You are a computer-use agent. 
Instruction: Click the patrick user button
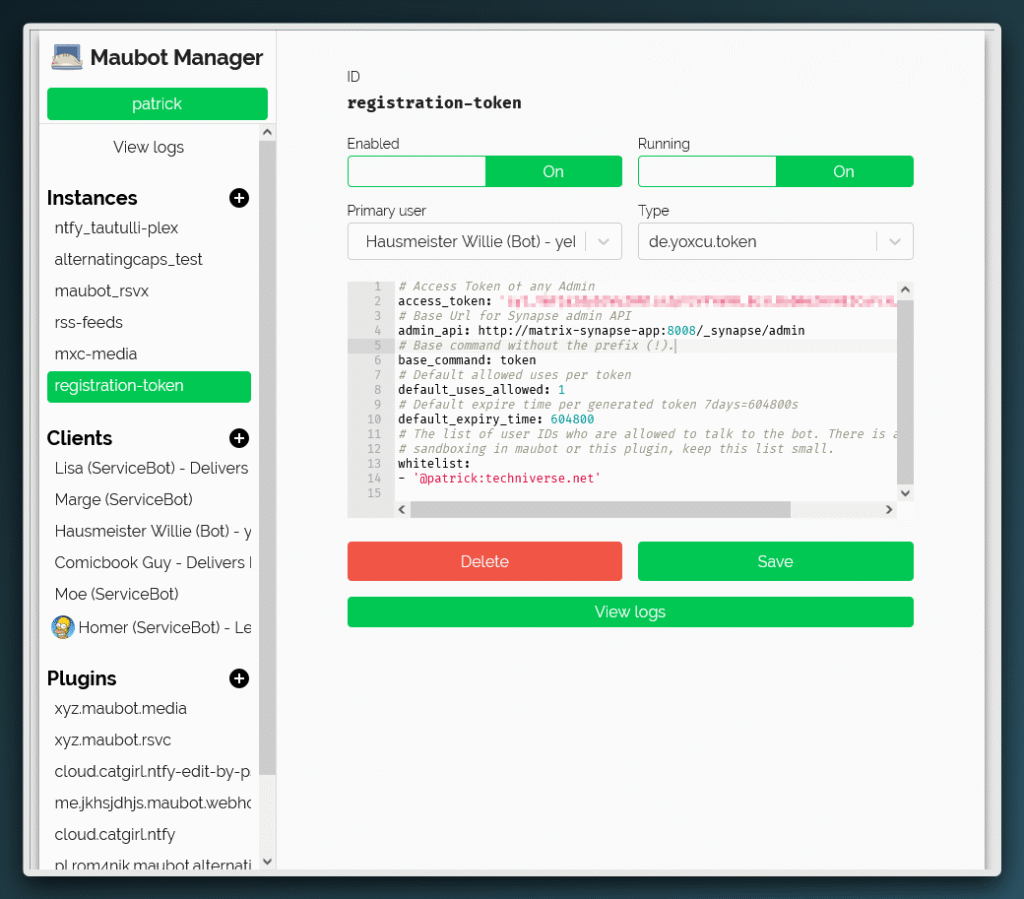(x=157, y=104)
